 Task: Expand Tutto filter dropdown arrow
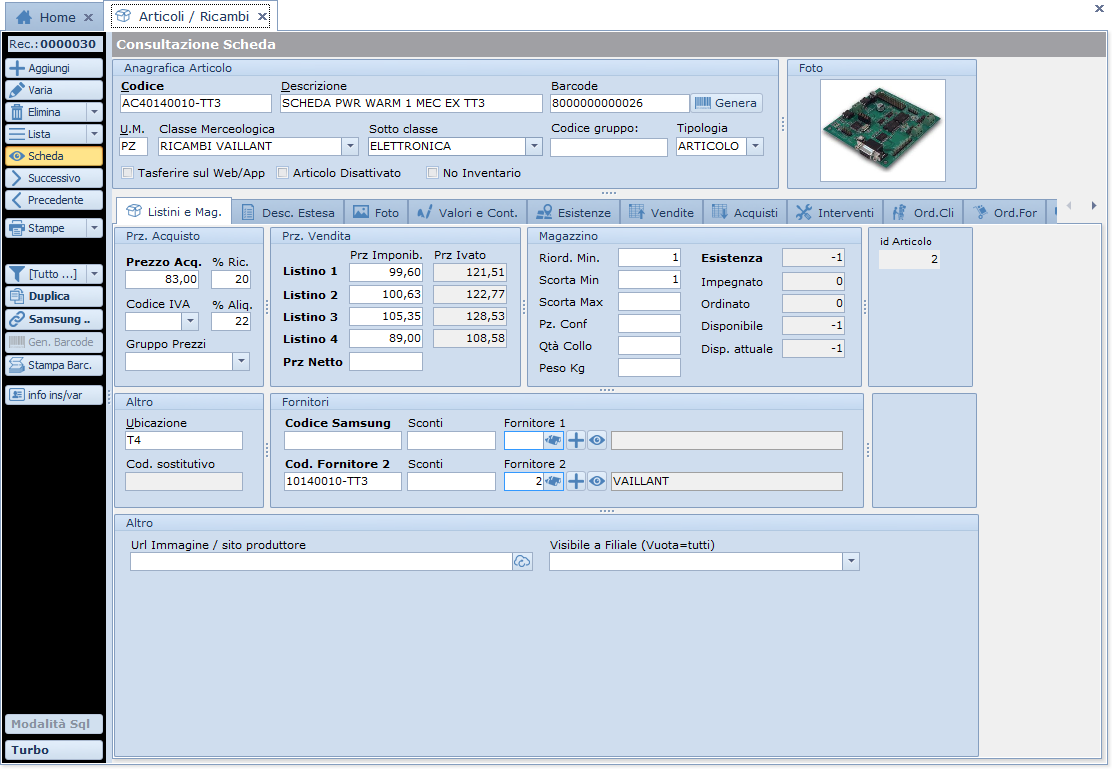pos(94,274)
